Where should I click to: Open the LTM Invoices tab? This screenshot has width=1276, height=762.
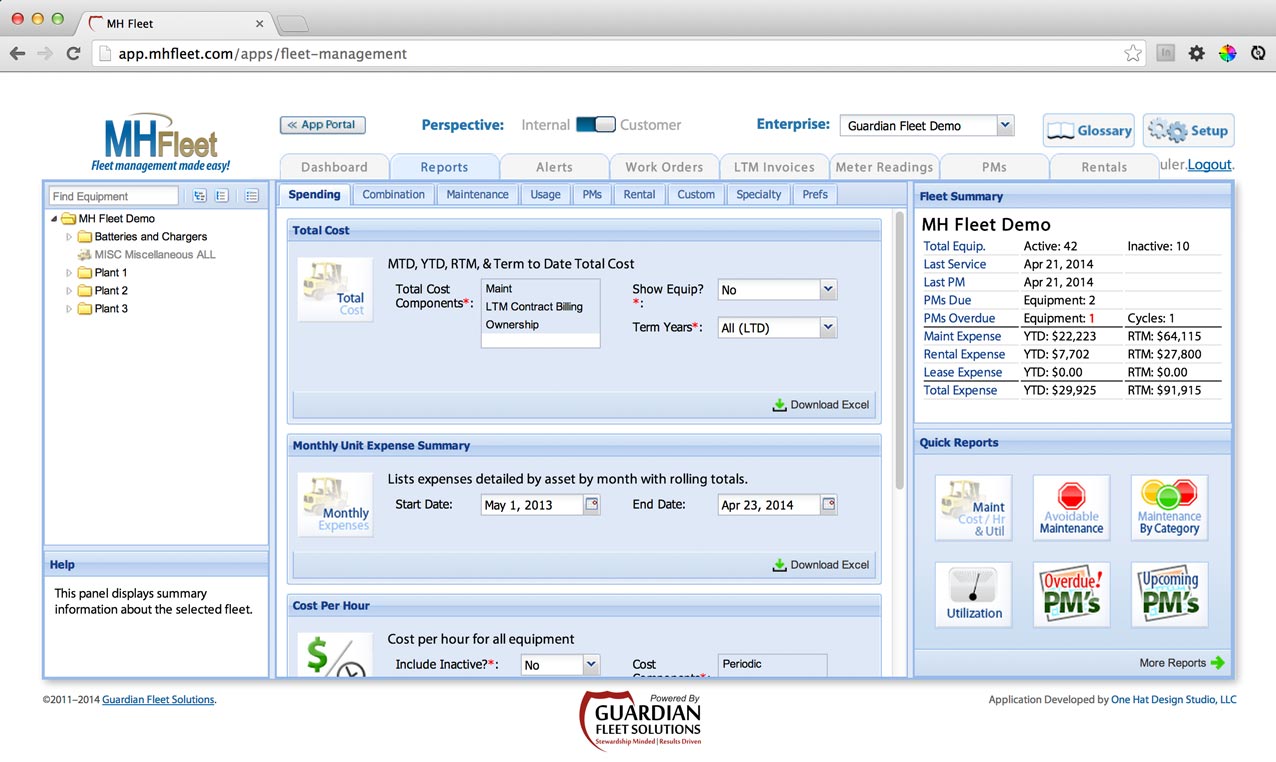(774, 167)
